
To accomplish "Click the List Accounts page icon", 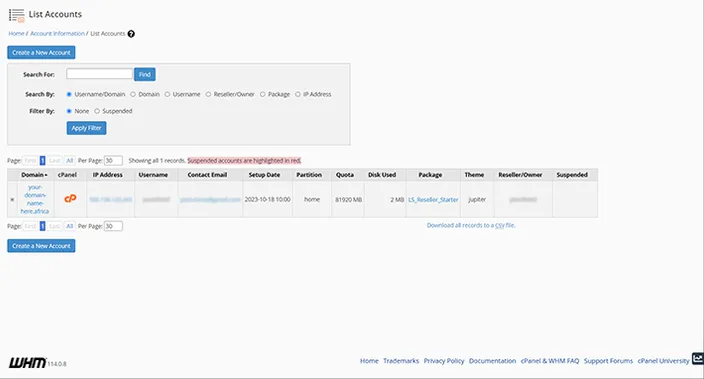I will tap(17, 15).
